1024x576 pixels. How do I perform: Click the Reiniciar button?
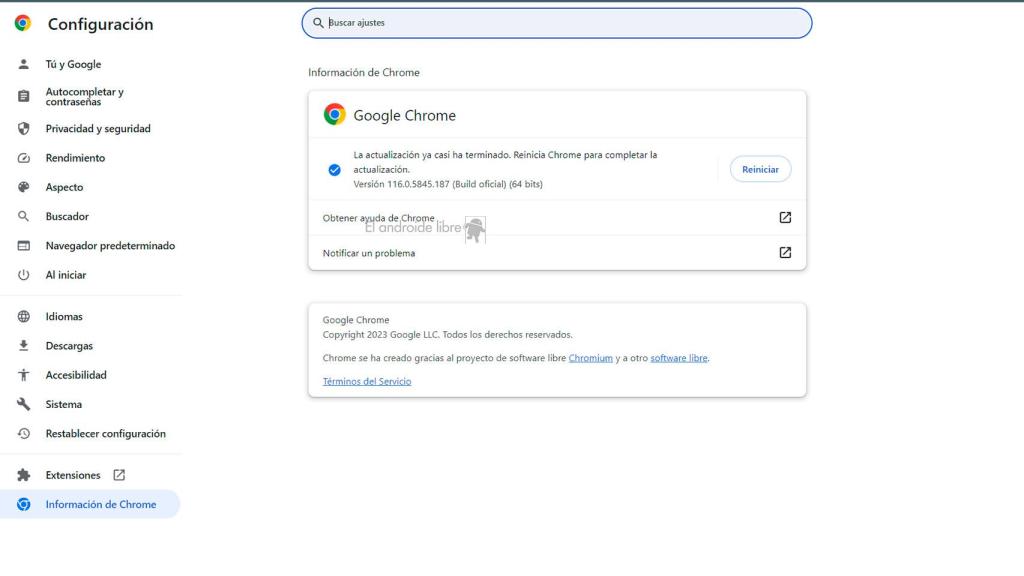[x=760, y=169]
